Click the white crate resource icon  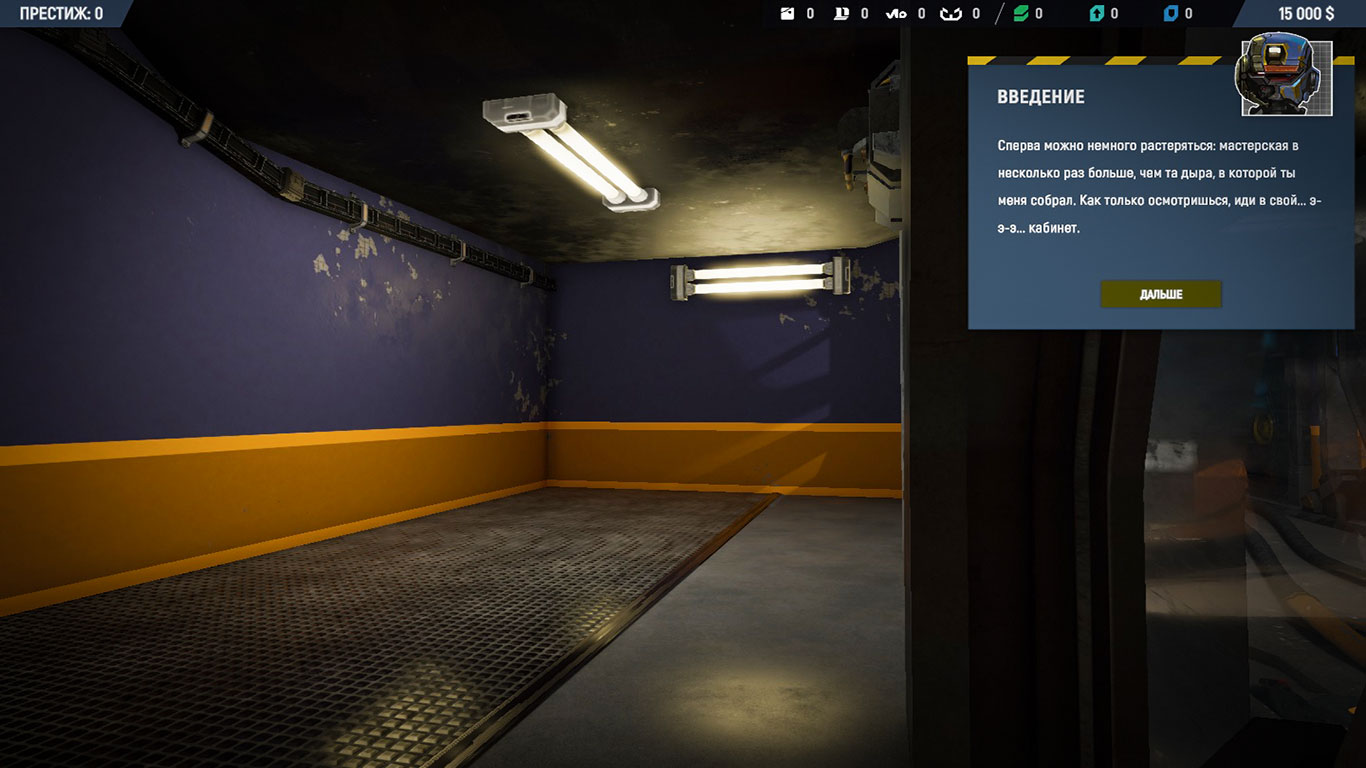[x=787, y=14]
